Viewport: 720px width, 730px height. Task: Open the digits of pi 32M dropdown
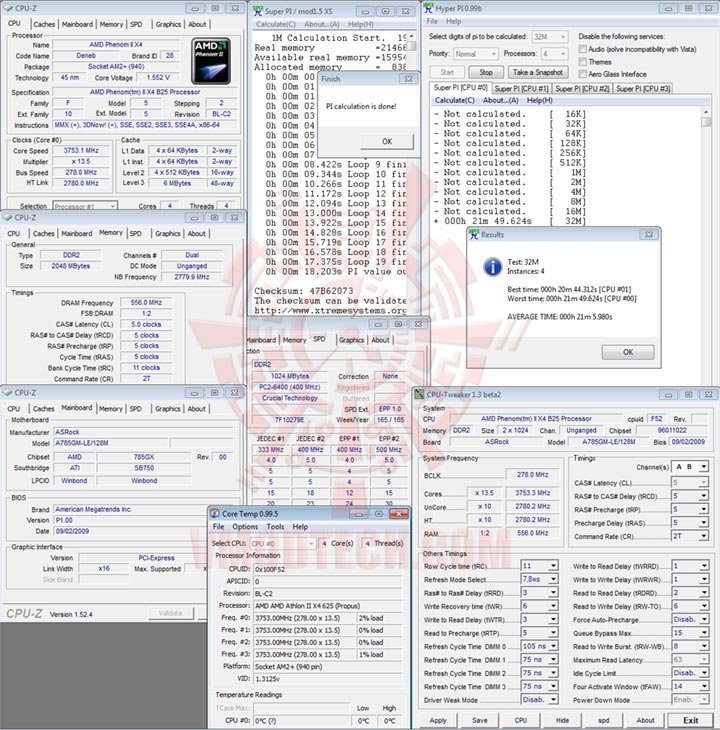click(x=549, y=36)
